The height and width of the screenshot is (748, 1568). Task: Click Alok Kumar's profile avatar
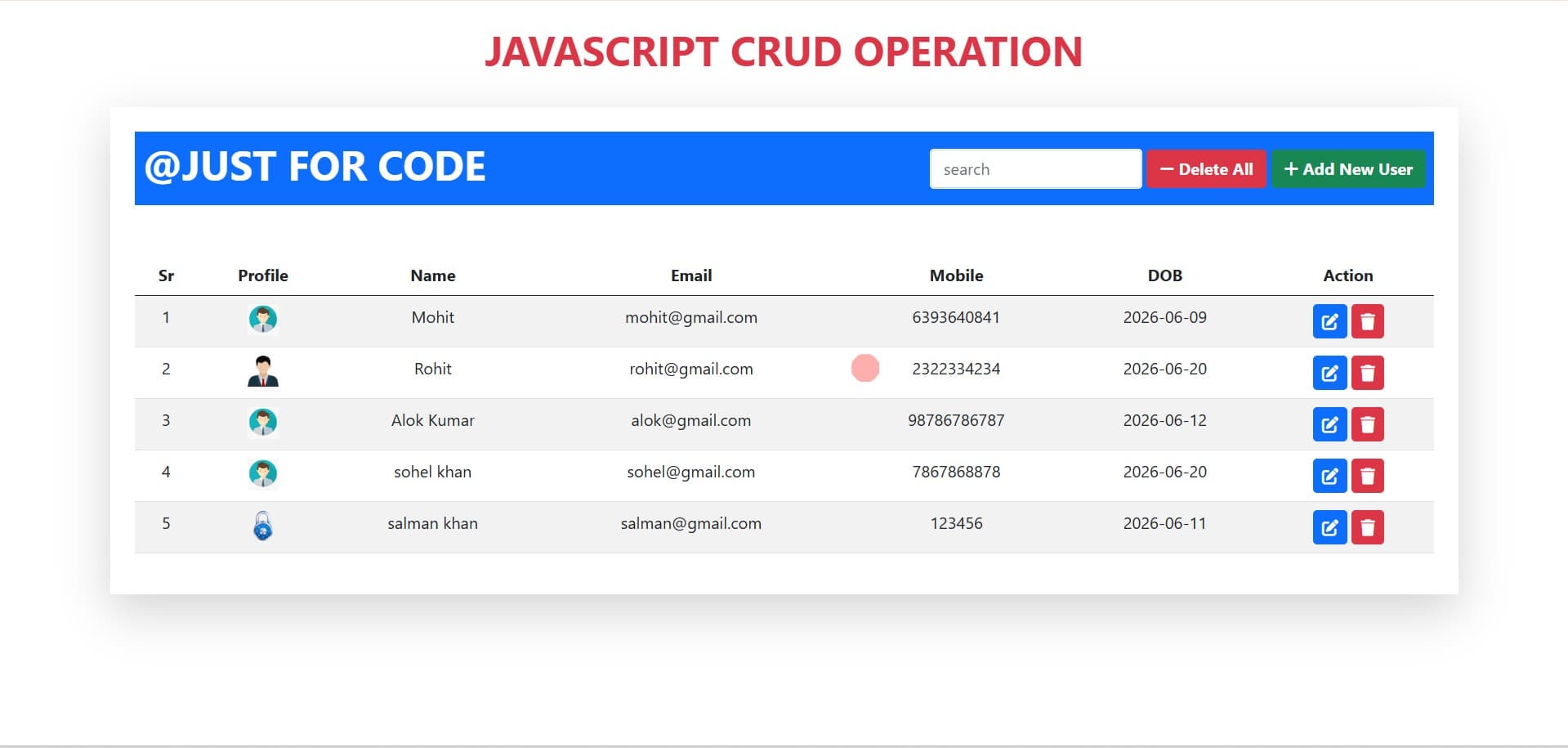click(262, 422)
